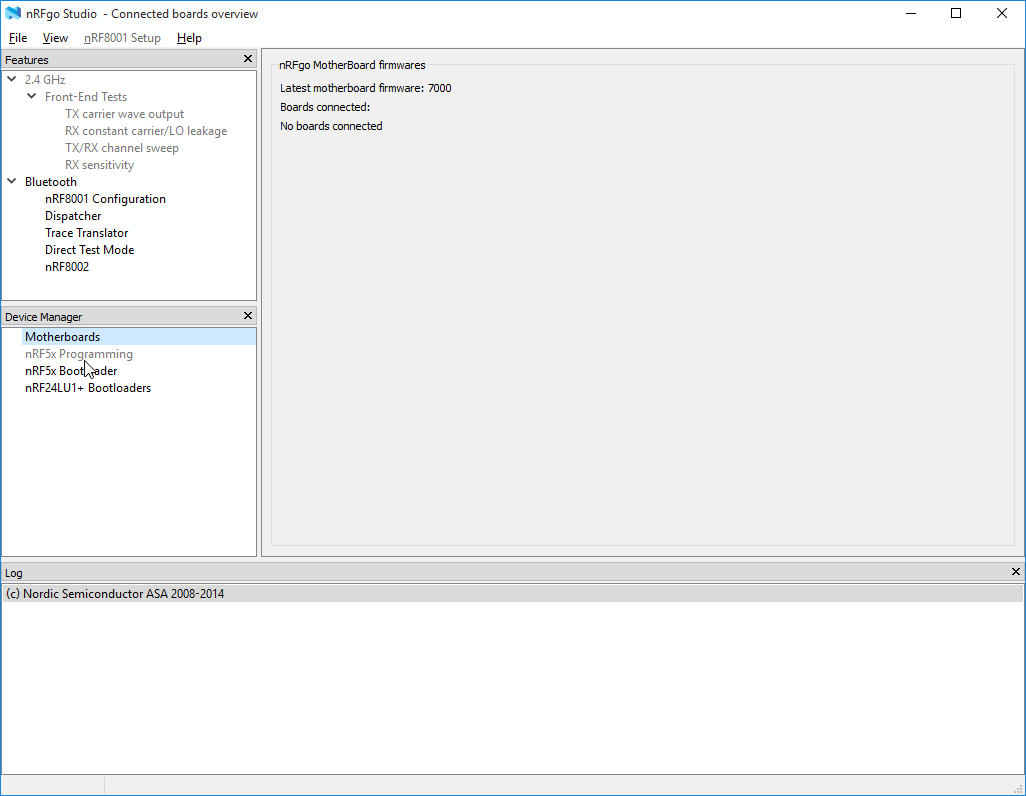Collapse the 2.4 GHz tree node
The image size is (1026, 796).
(x=12, y=79)
